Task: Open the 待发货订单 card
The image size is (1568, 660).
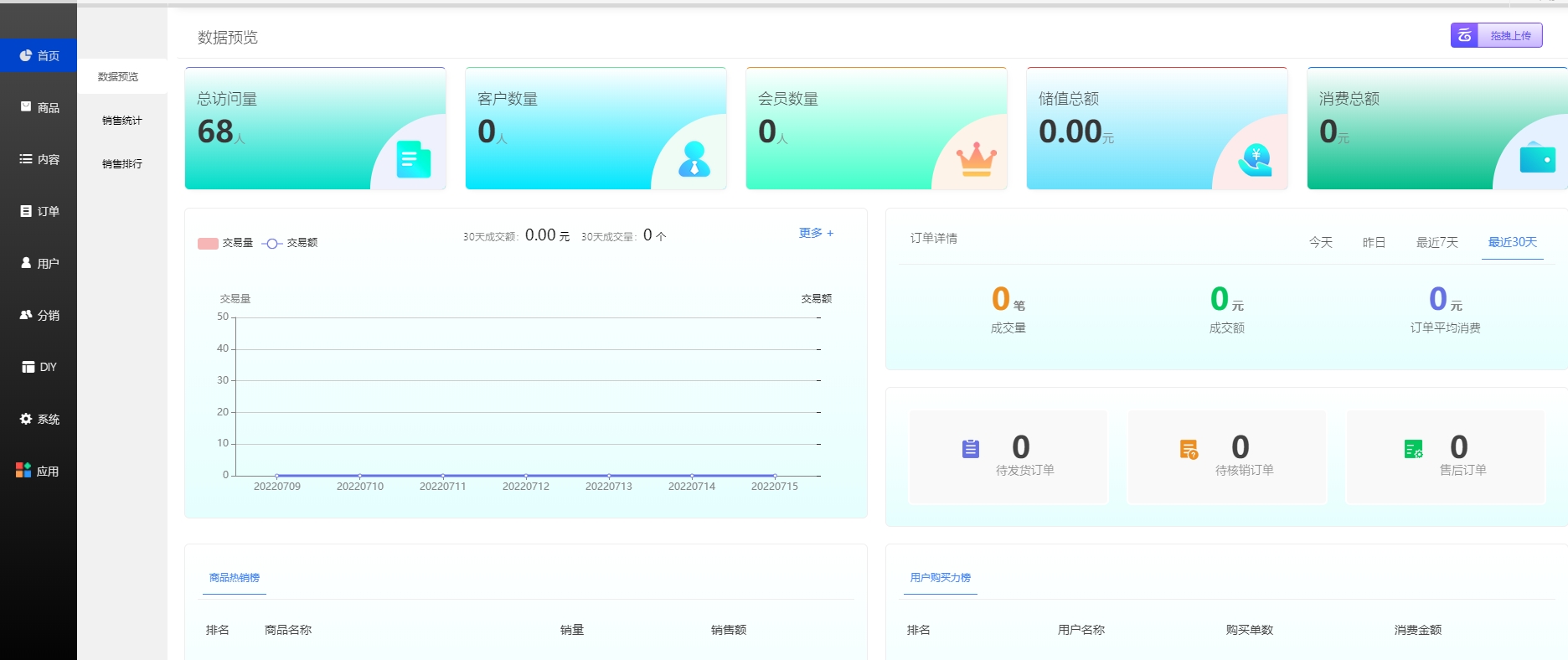Action: (1008, 456)
